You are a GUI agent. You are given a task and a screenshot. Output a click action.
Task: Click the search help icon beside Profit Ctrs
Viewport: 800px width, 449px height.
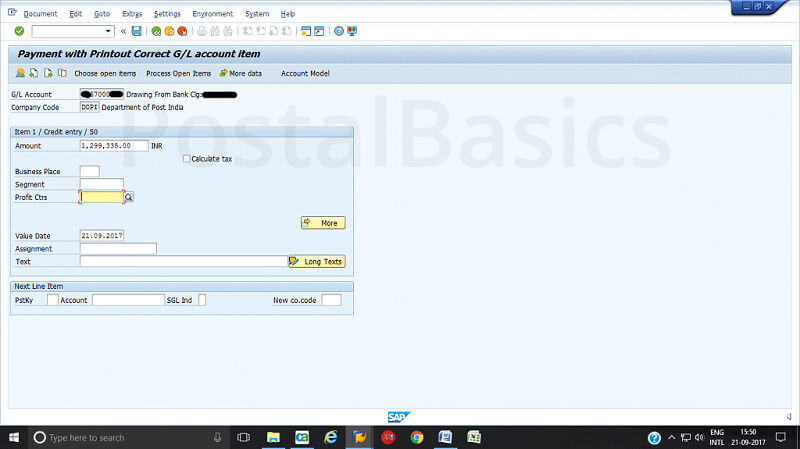tap(129, 198)
